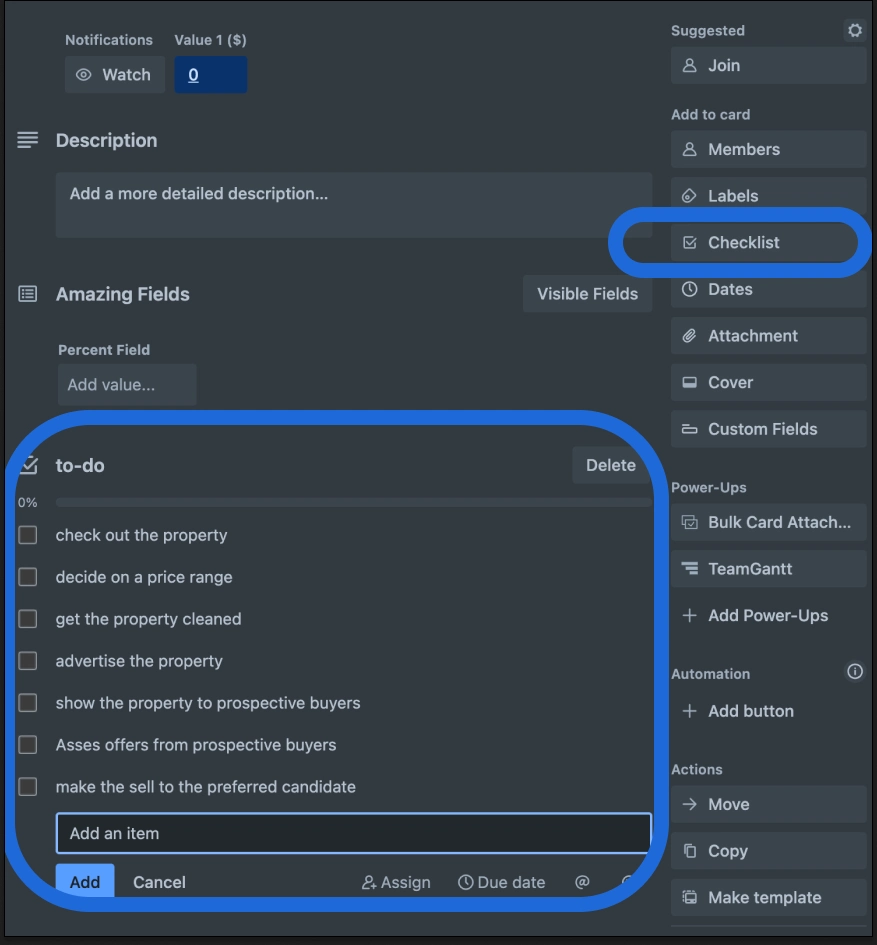Screen dimensions: 877x945
Task: Add a Checklist to the card
Action: 767,242
